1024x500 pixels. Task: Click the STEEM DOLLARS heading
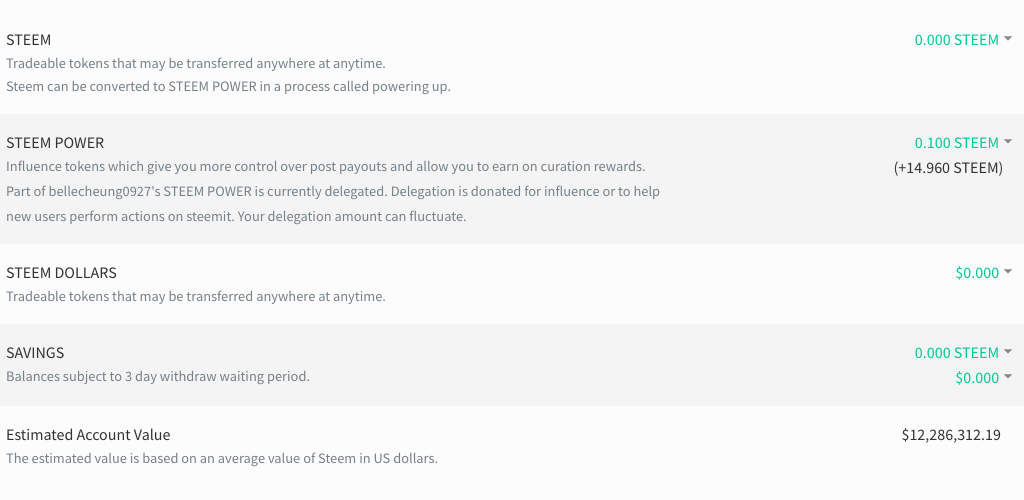pos(61,273)
